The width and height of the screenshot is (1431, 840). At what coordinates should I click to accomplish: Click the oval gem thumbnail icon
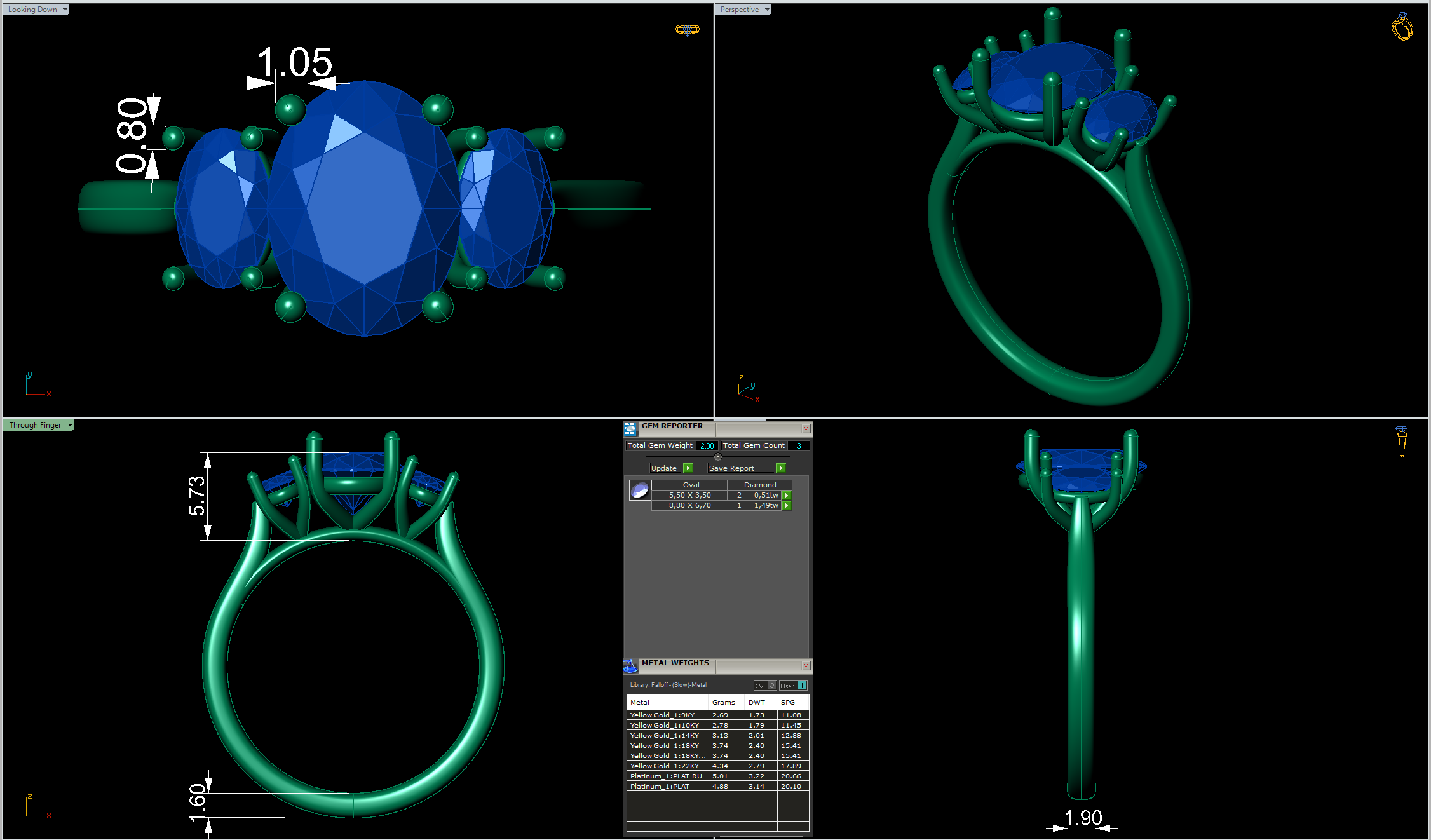tap(640, 490)
